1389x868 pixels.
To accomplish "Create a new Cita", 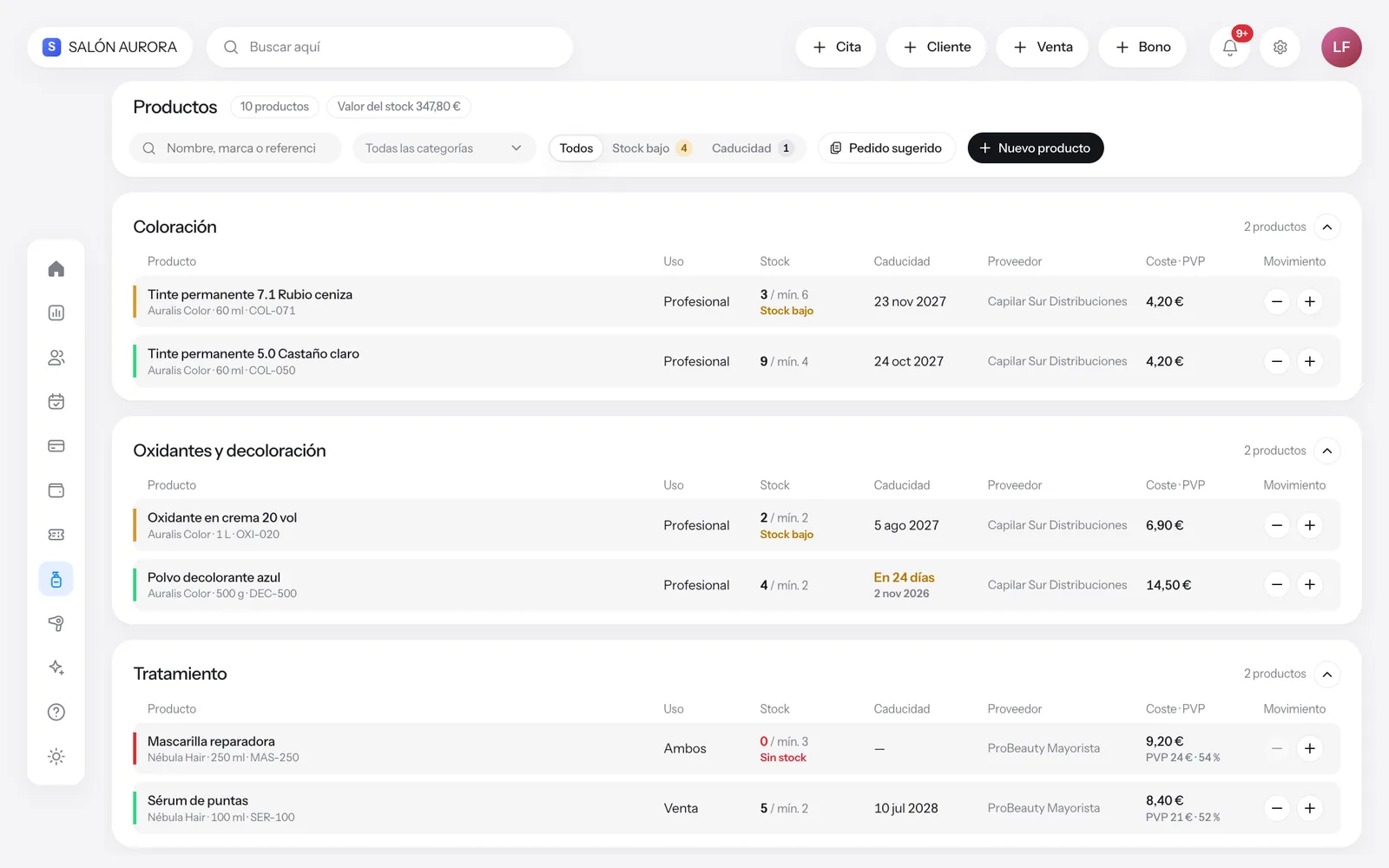I will [x=836, y=47].
